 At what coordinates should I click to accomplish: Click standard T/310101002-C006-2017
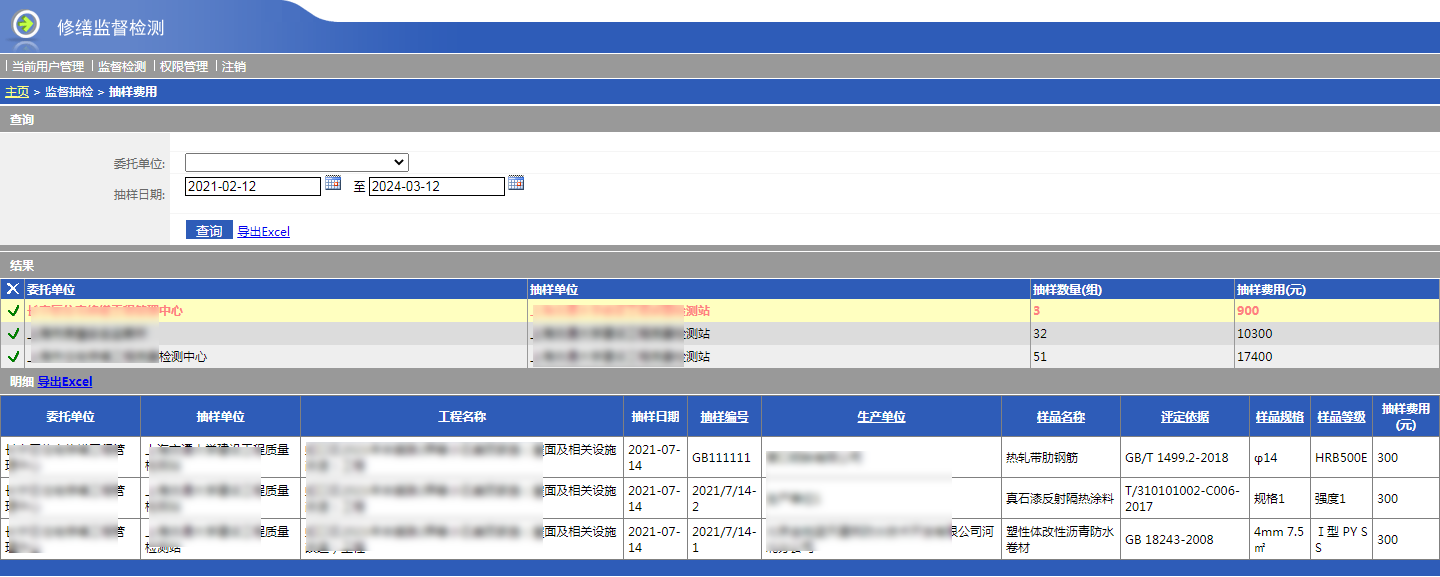[1181, 498]
